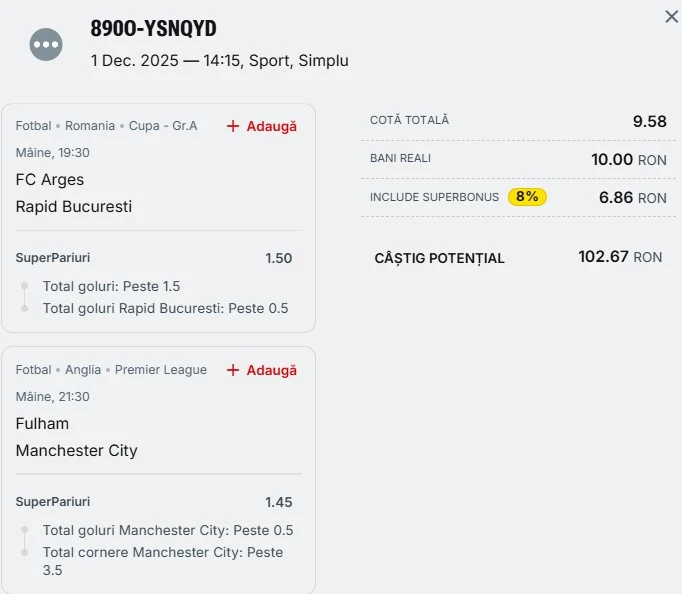The image size is (682, 594).
Task: Select Total goluri: Peste 1.5 selection
Action: (111, 286)
